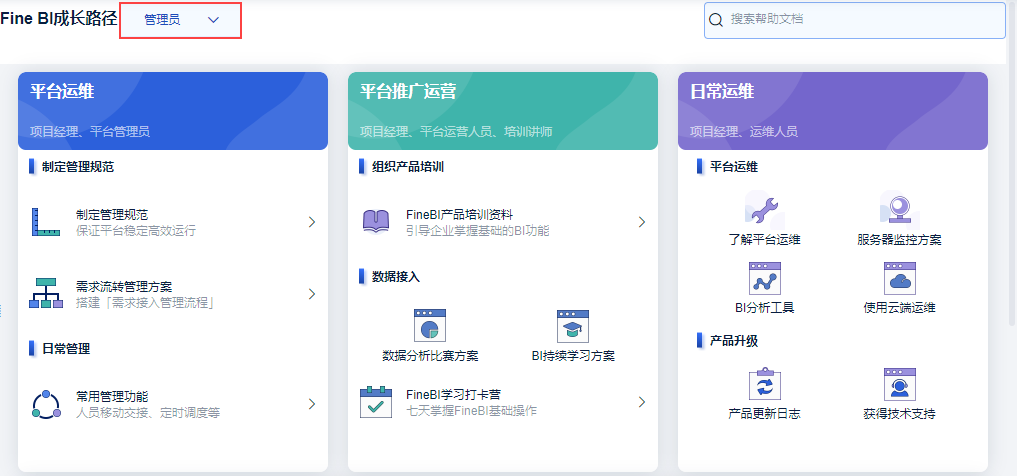Expand the 需求流转管理方案 row chevron

tap(312, 294)
